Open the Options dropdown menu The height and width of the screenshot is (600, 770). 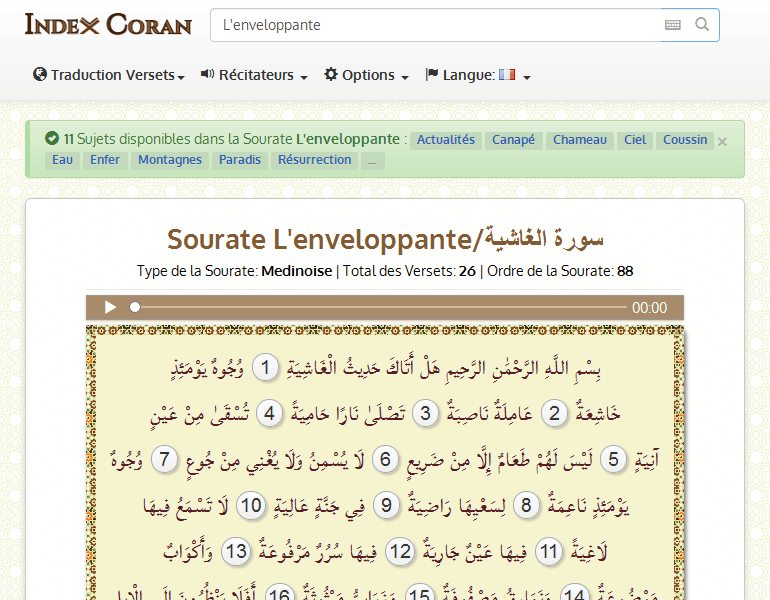366,75
